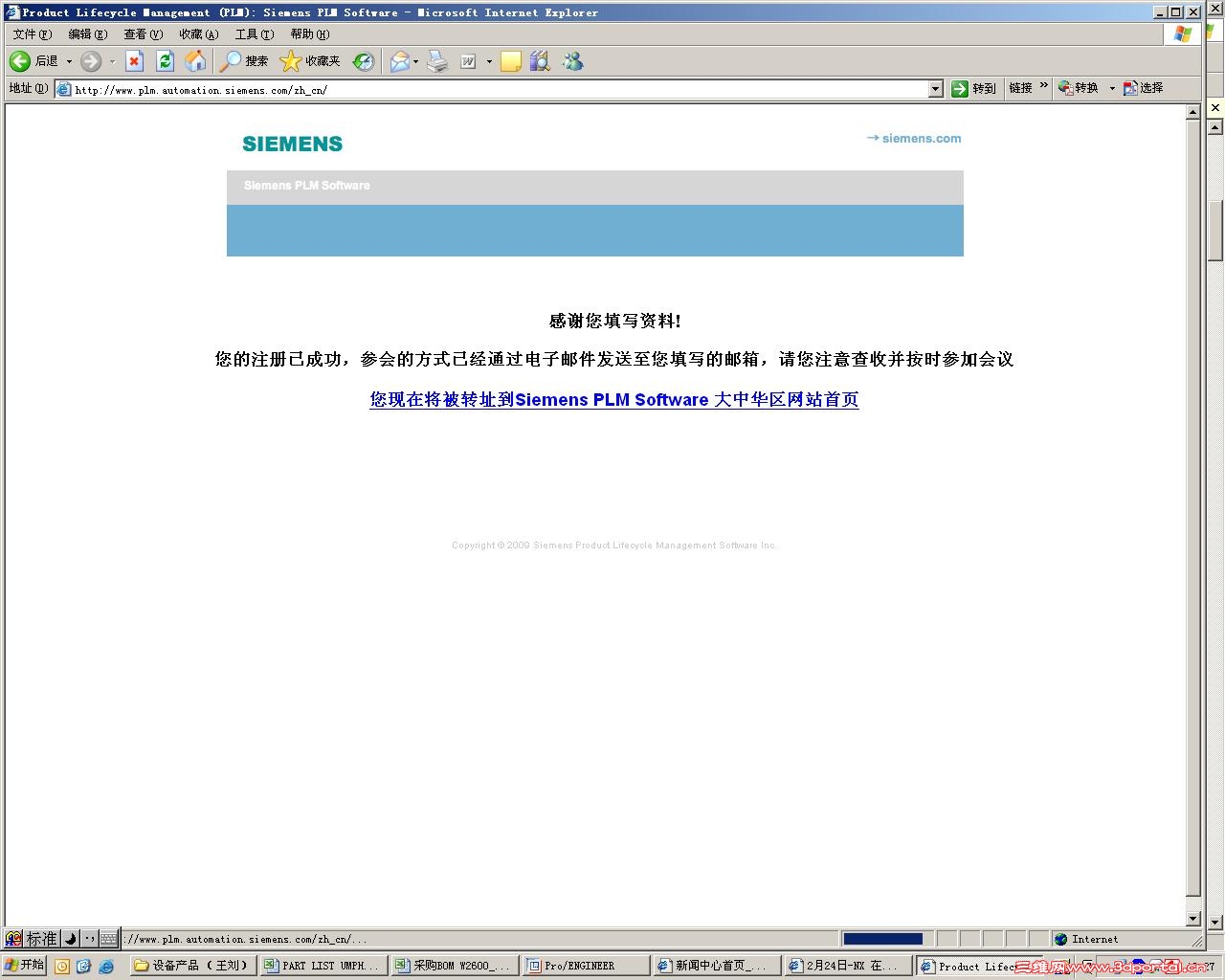Open the History clock icon in toolbar
The height and width of the screenshot is (980, 1225).
tap(364, 61)
